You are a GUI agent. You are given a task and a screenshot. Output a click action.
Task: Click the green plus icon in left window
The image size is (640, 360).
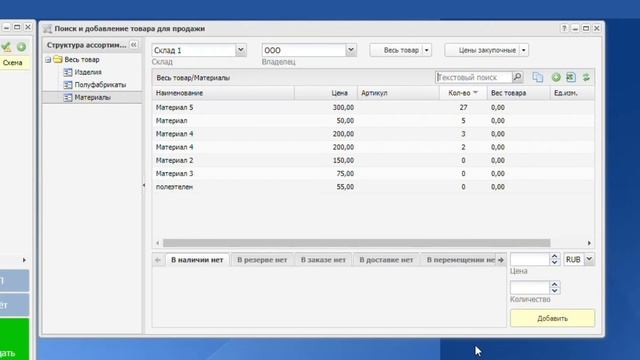click(21, 47)
